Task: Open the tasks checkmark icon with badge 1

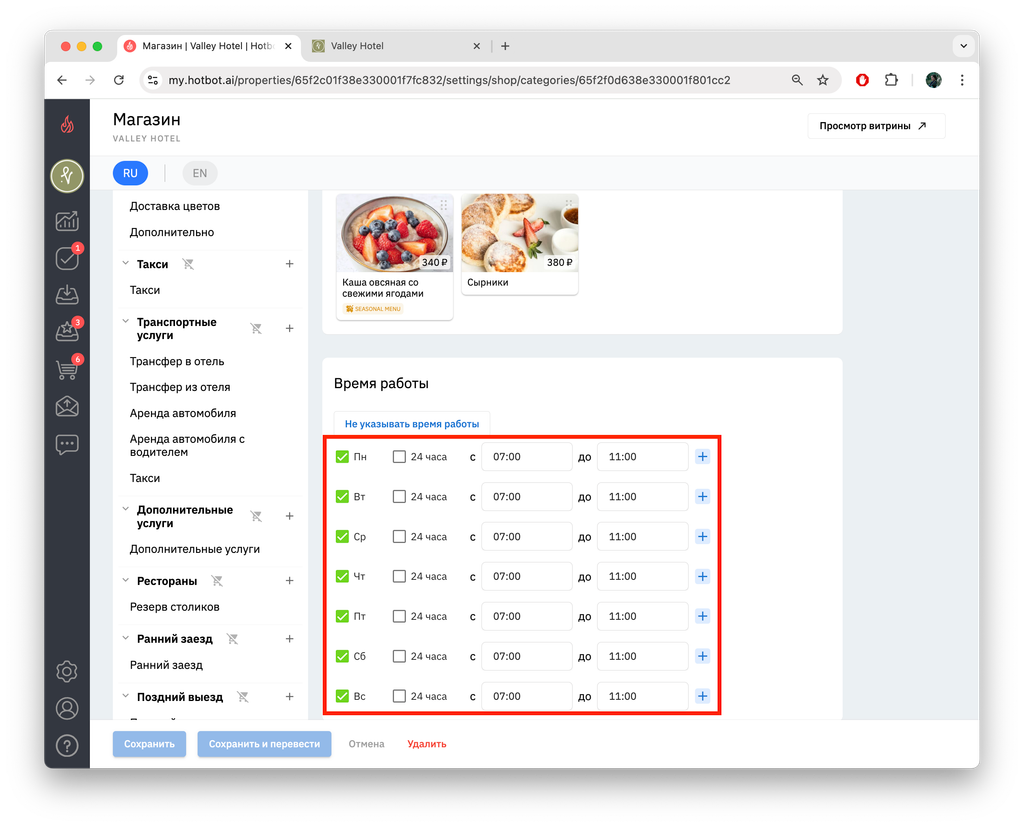Action: [x=67, y=258]
